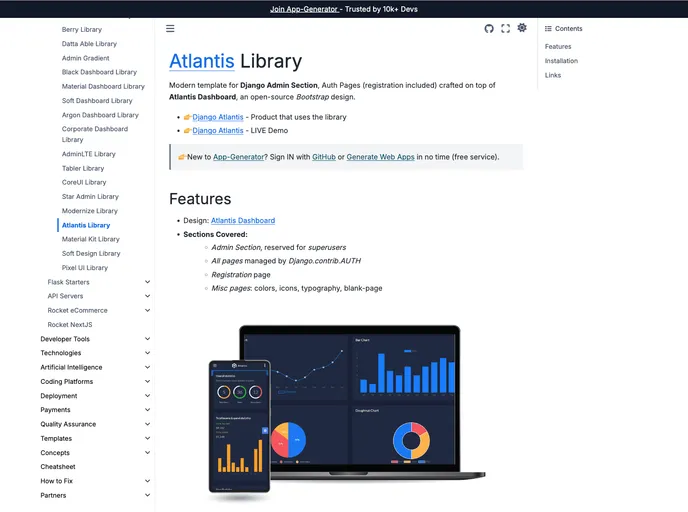Open Datta Able Library page

(x=89, y=44)
